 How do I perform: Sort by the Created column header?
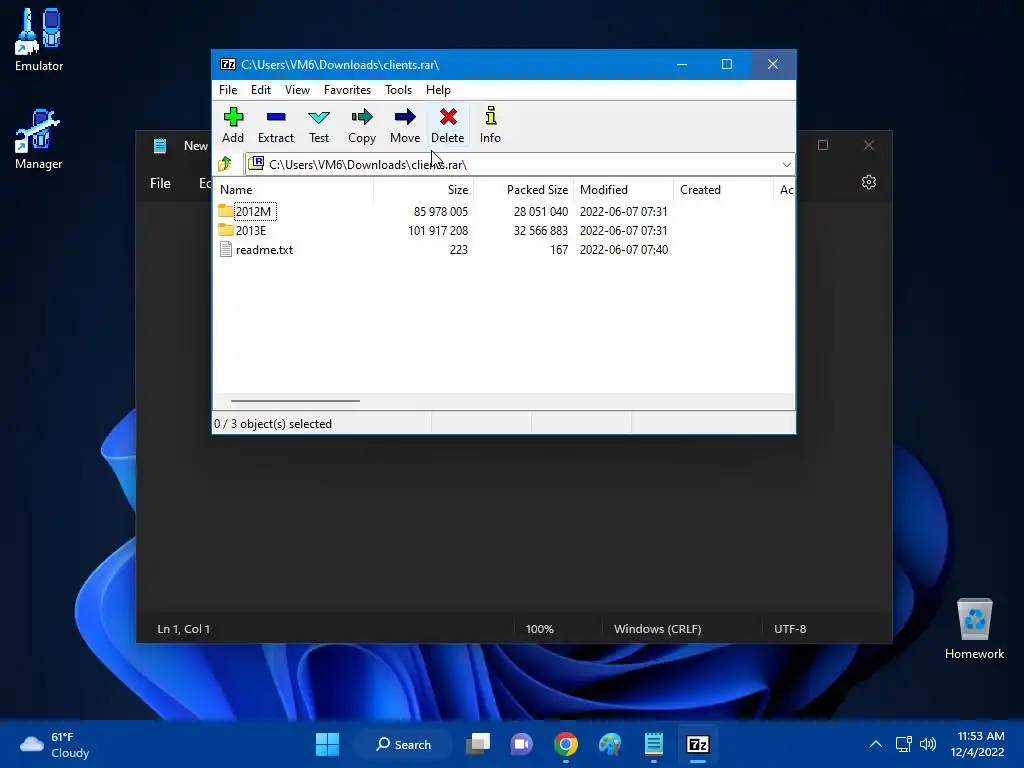tap(724, 189)
